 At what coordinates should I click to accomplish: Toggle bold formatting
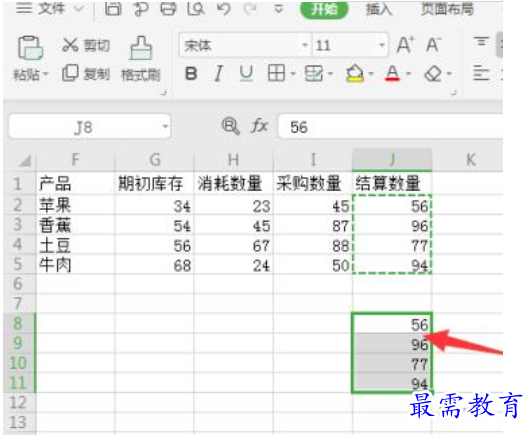pos(191,73)
